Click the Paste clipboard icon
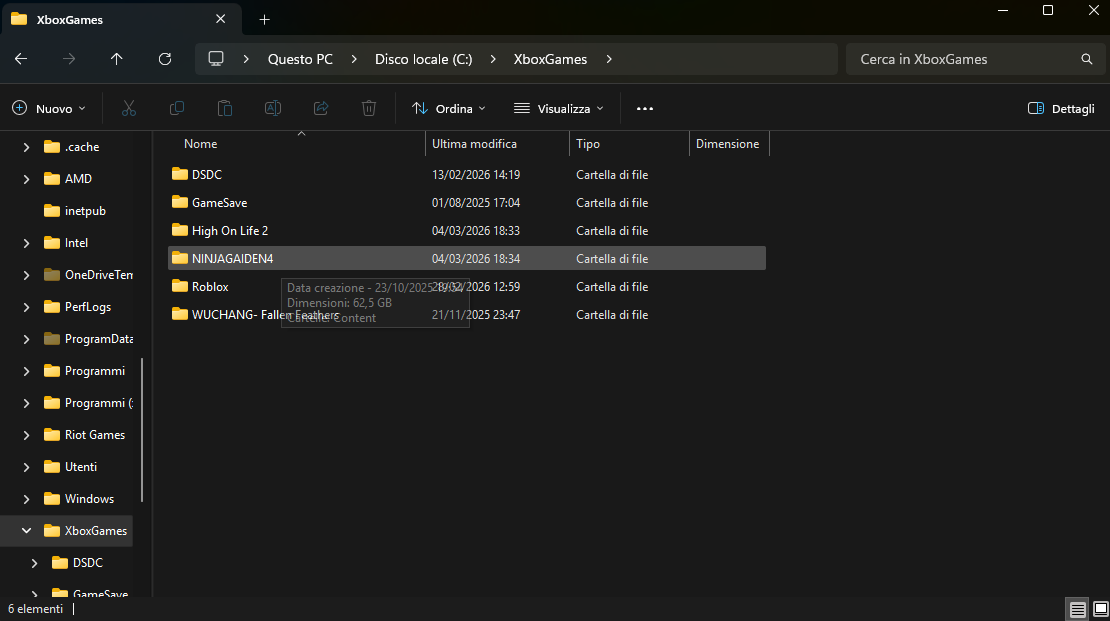This screenshot has height=621, width=1110. (x=224, y=108)
